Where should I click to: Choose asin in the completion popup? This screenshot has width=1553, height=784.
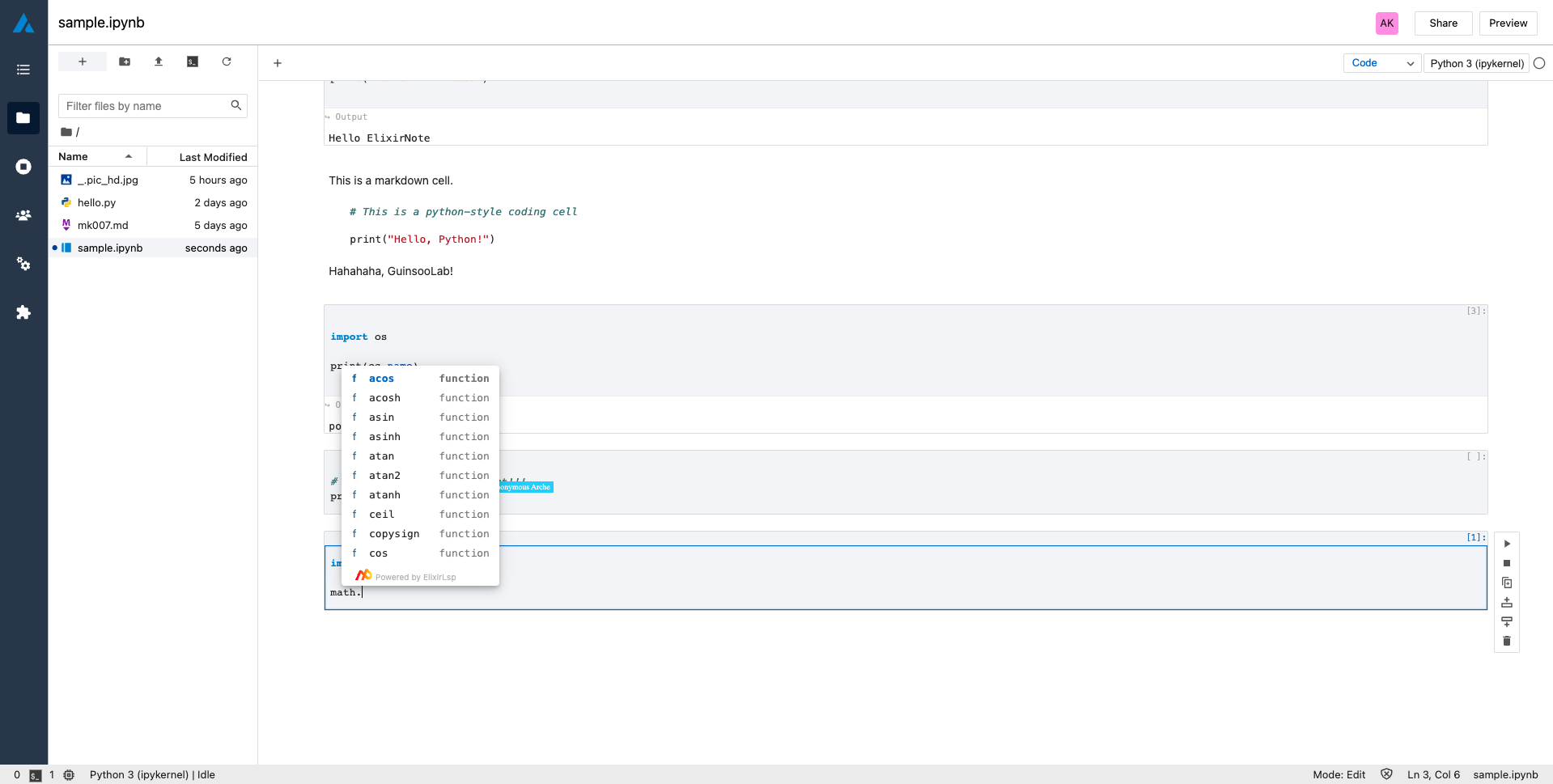pos(420,417)
